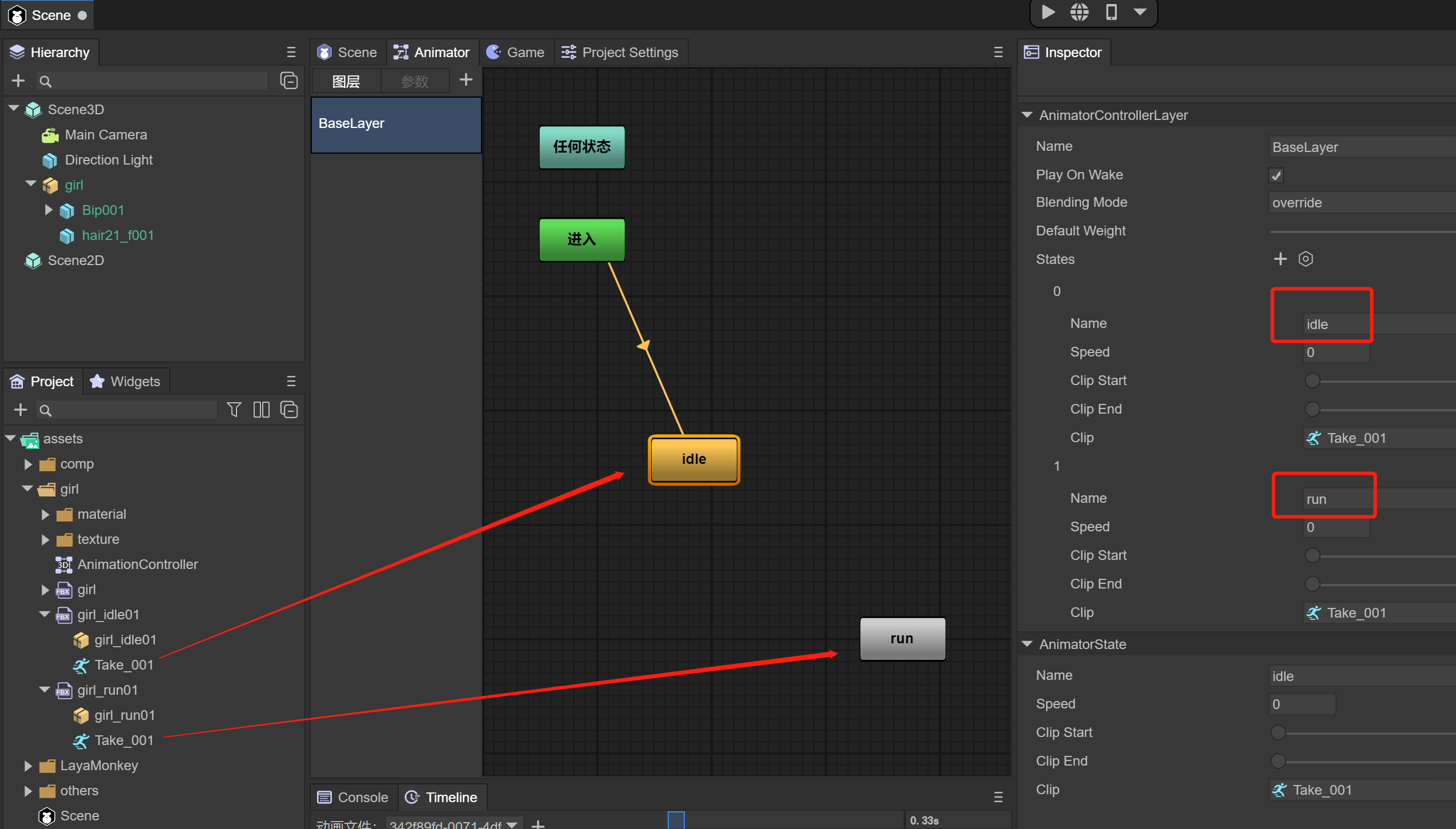Open the Widgets tab
The image size is (1456, 829).
pos(126,381)
